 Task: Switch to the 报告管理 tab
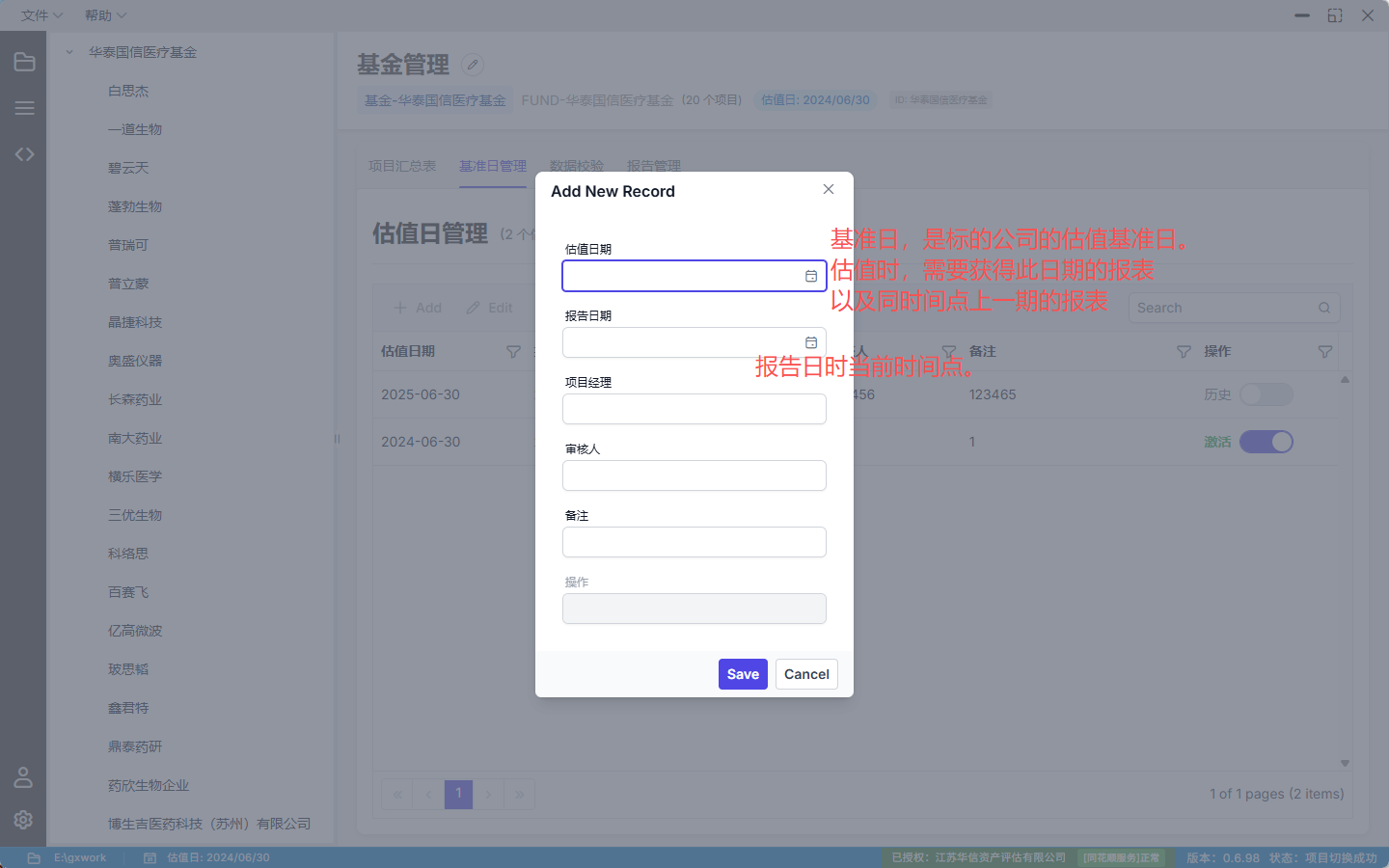pyautogui.click(x=654, y=166)
